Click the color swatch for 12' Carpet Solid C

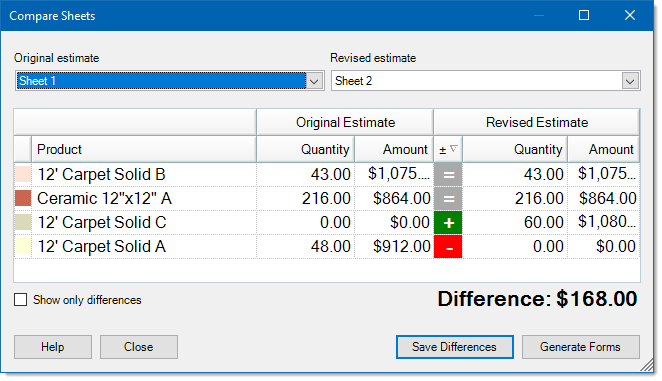(23, 223)
